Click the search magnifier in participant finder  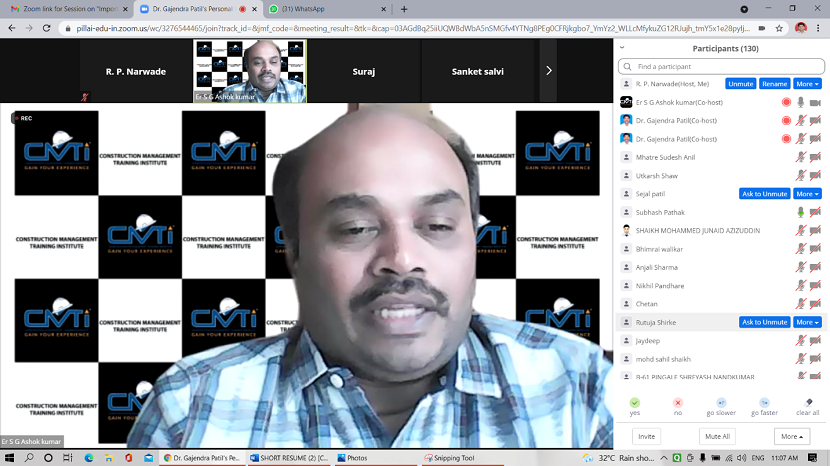click(x=627, y=67)
